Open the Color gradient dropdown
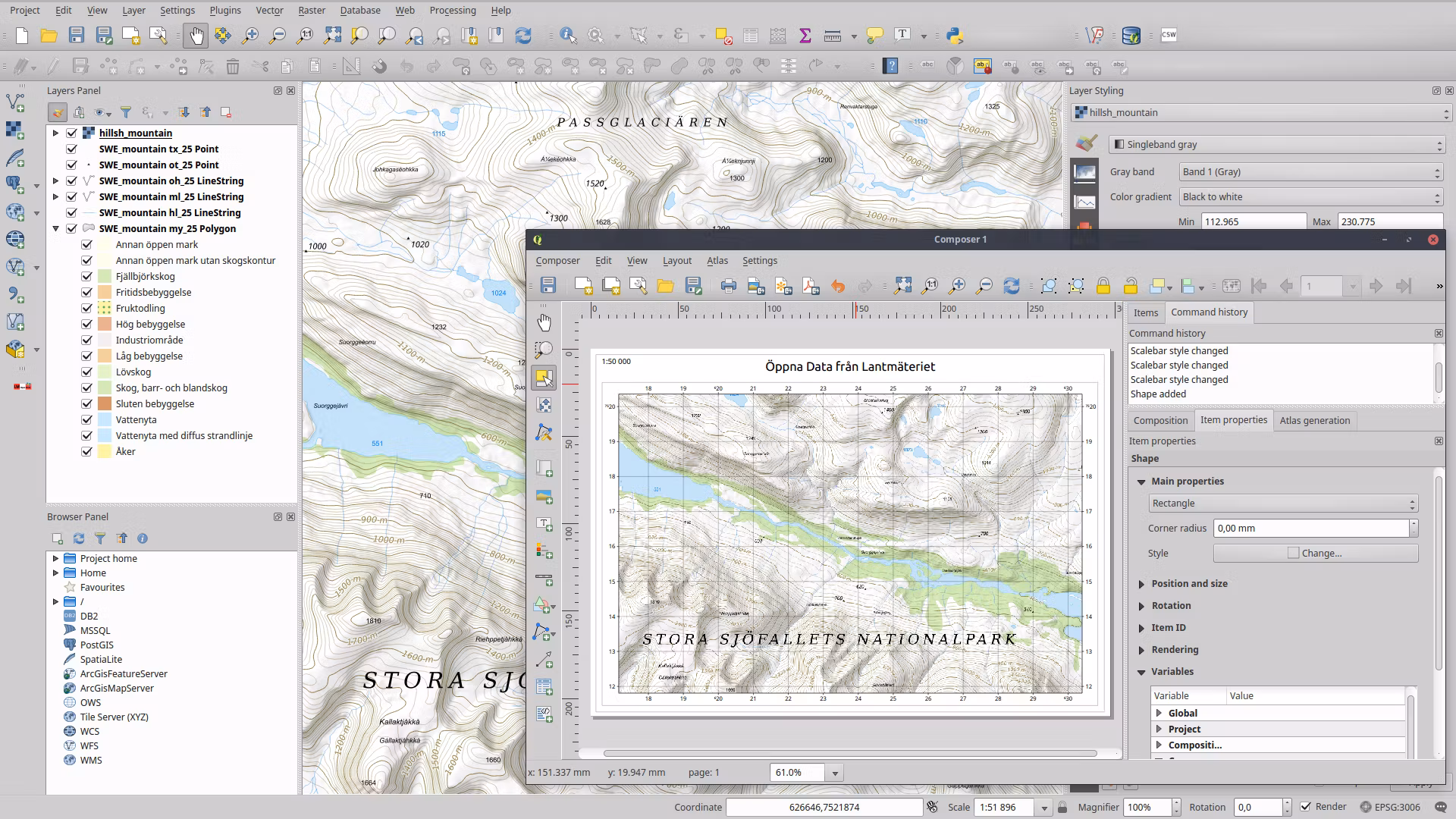1456x819 pixels. point(1311,197)
